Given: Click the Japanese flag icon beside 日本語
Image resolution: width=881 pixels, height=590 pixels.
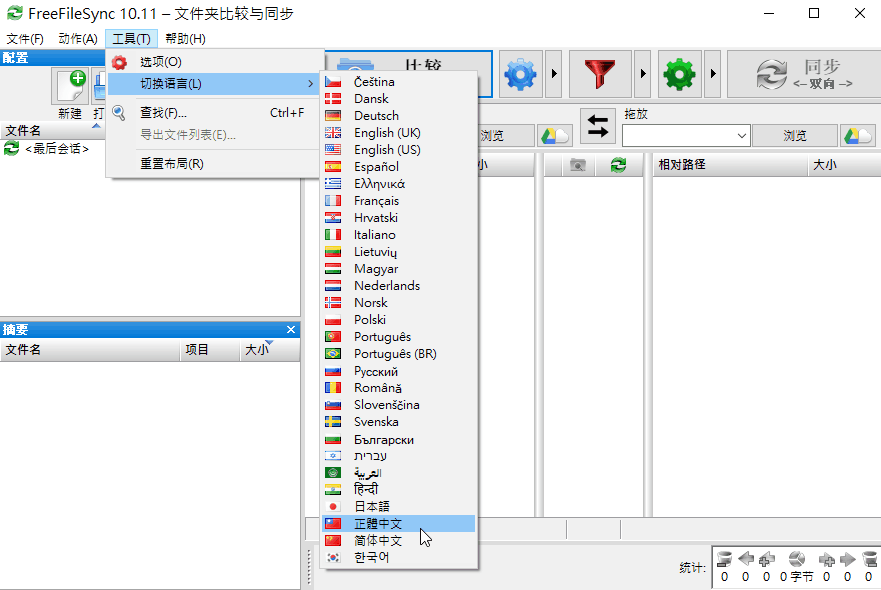Looking at the screenshot, I should tap(333, 506).
